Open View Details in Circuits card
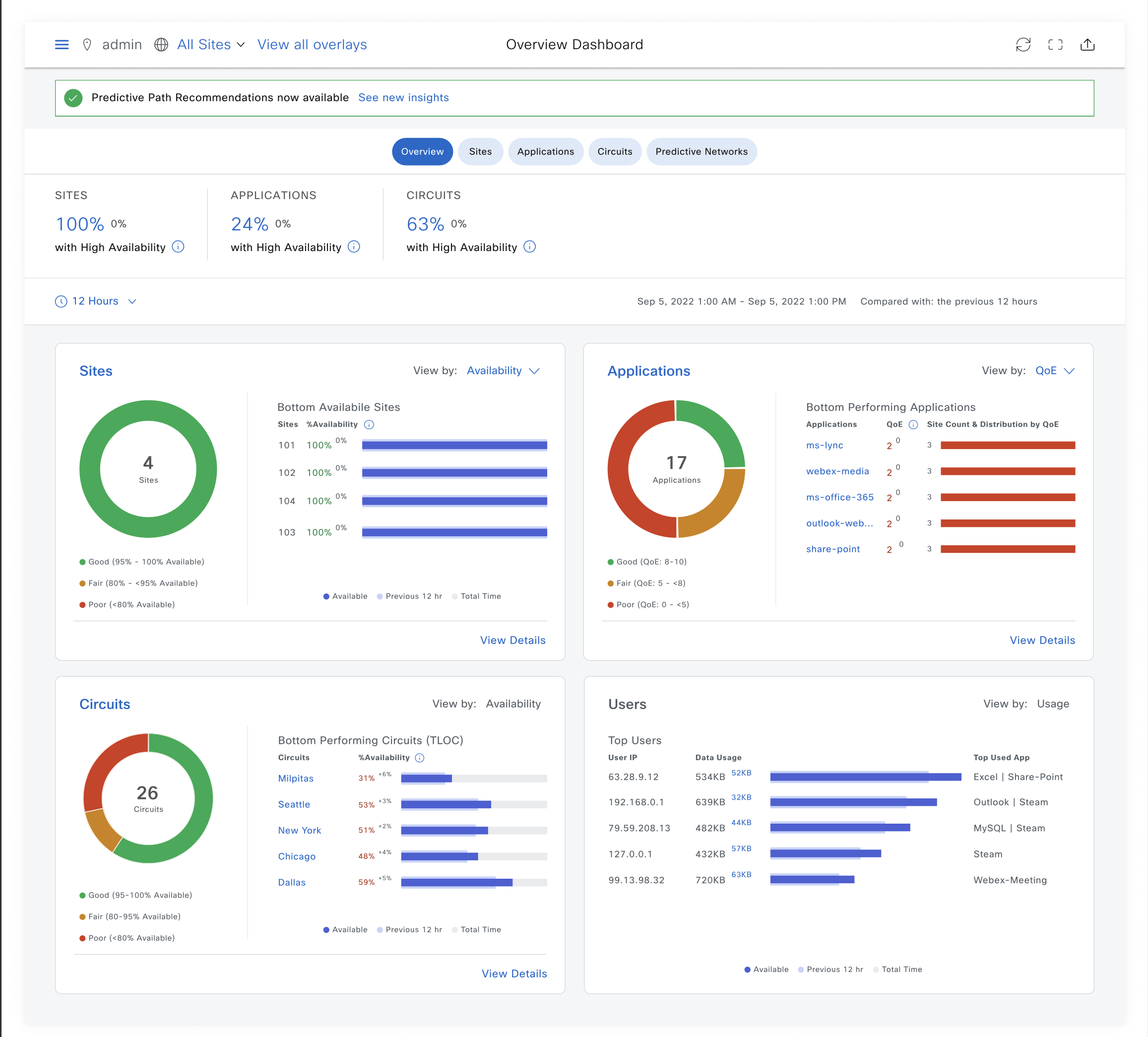1148x1037 pixels. pyautogui.click(x=513, y=973)
